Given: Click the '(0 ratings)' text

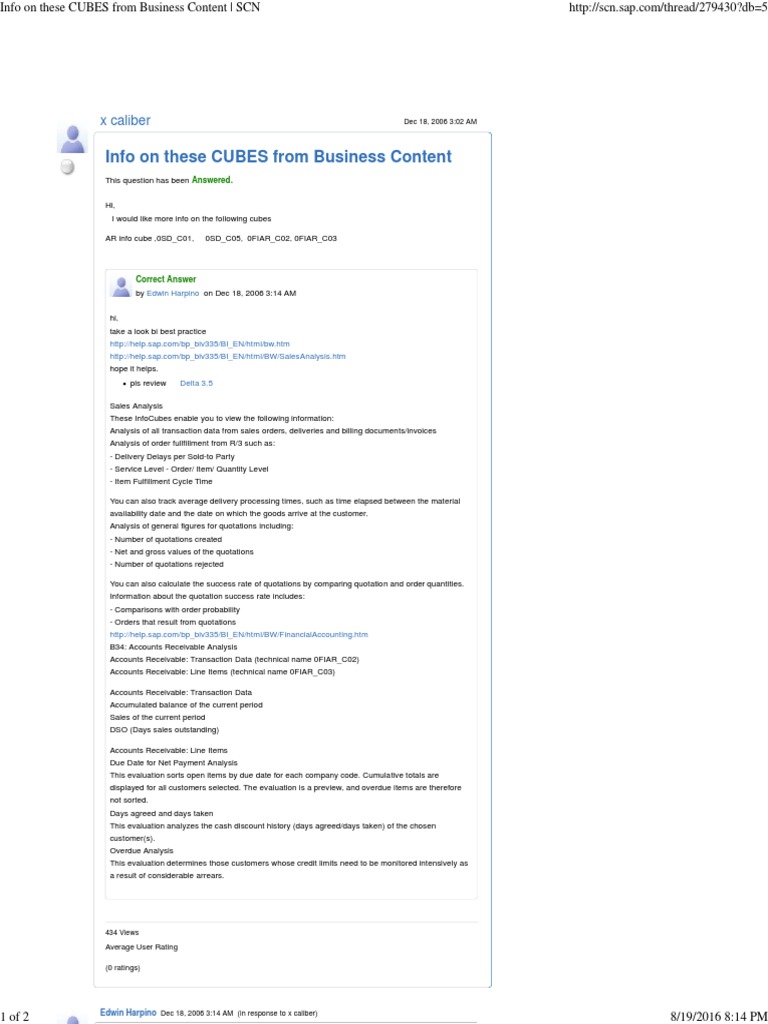Looking at the screenshot, I should coord(123,968).
